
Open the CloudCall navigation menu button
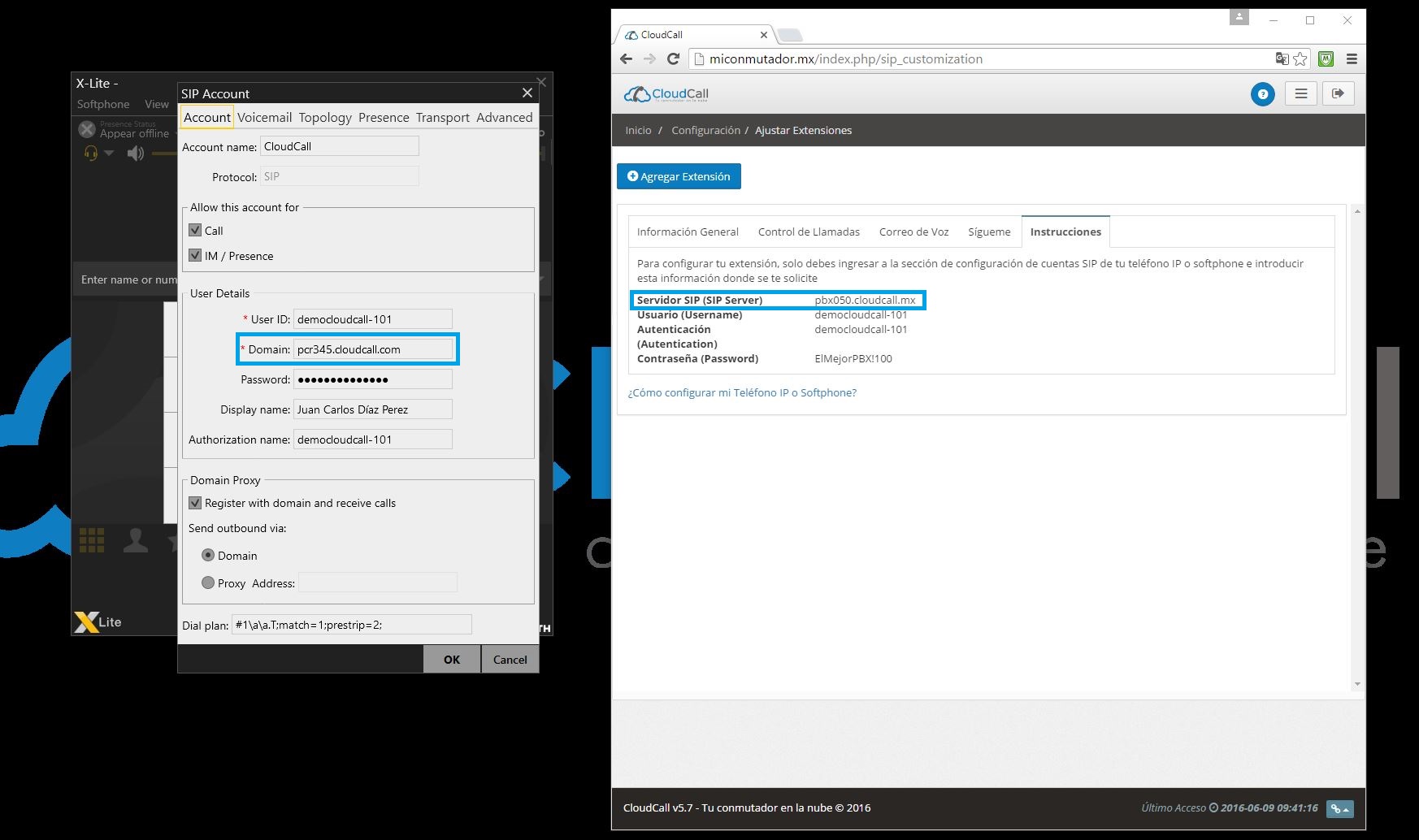[1301, 93]
